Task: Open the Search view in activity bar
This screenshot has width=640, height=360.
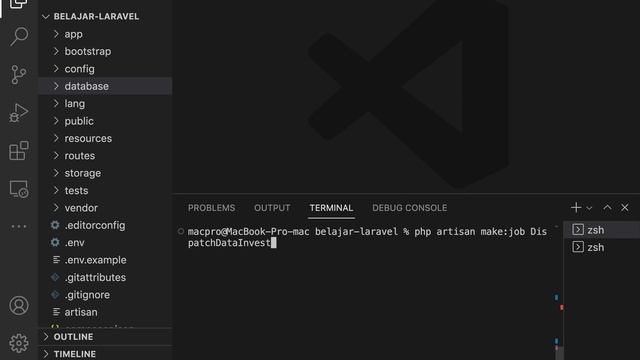Action: point(19,37)
